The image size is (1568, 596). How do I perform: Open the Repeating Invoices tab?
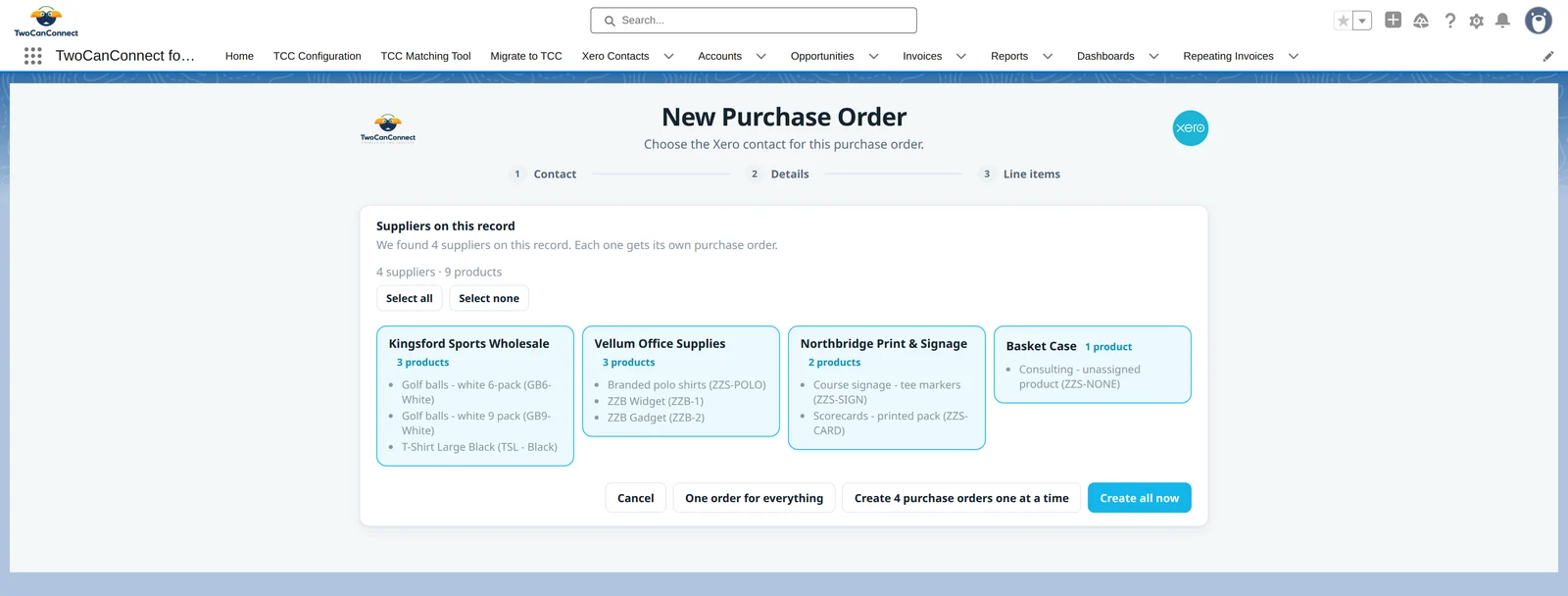click(x=1228, y=56)
